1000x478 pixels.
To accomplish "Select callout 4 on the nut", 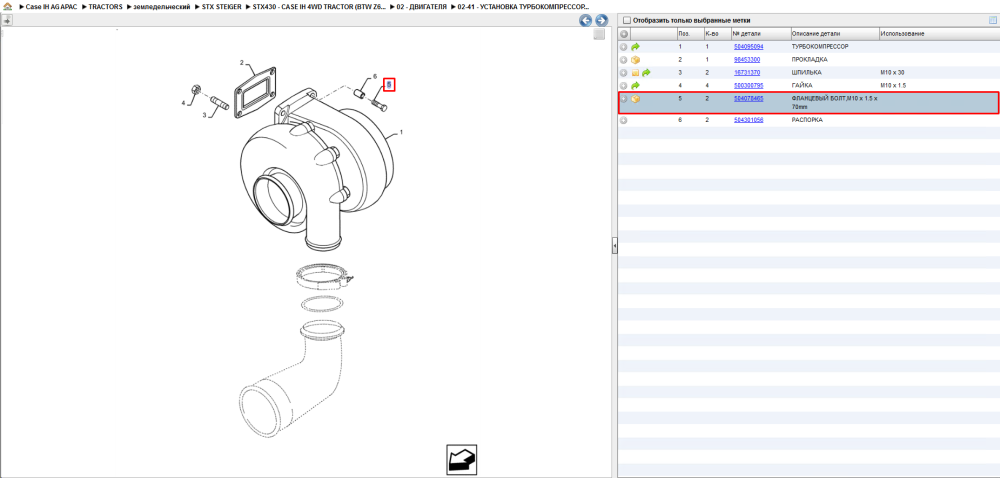I will [x=183, y=103].
